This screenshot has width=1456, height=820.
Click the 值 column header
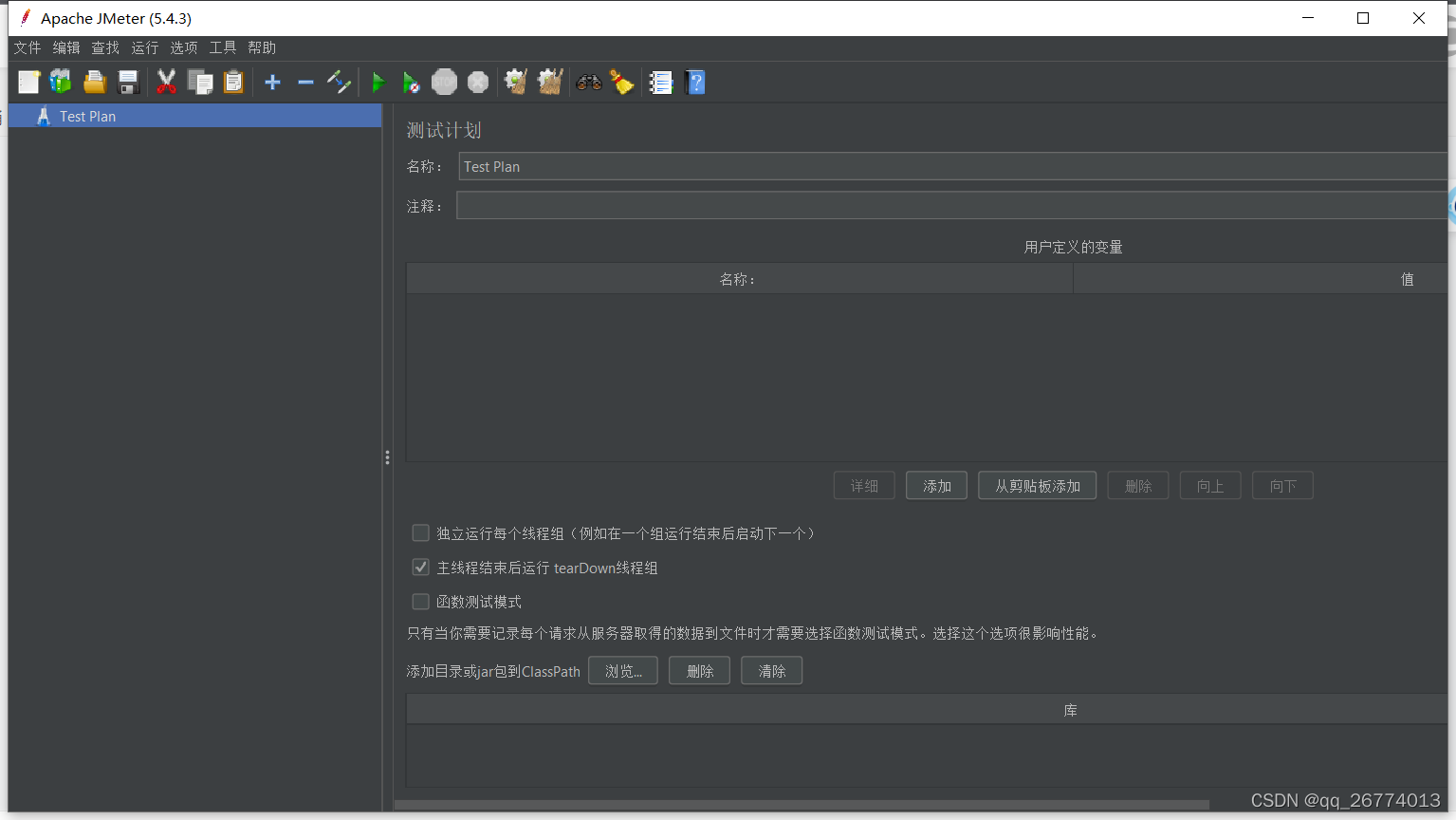pyautogui.click(x=1262, y=279)
